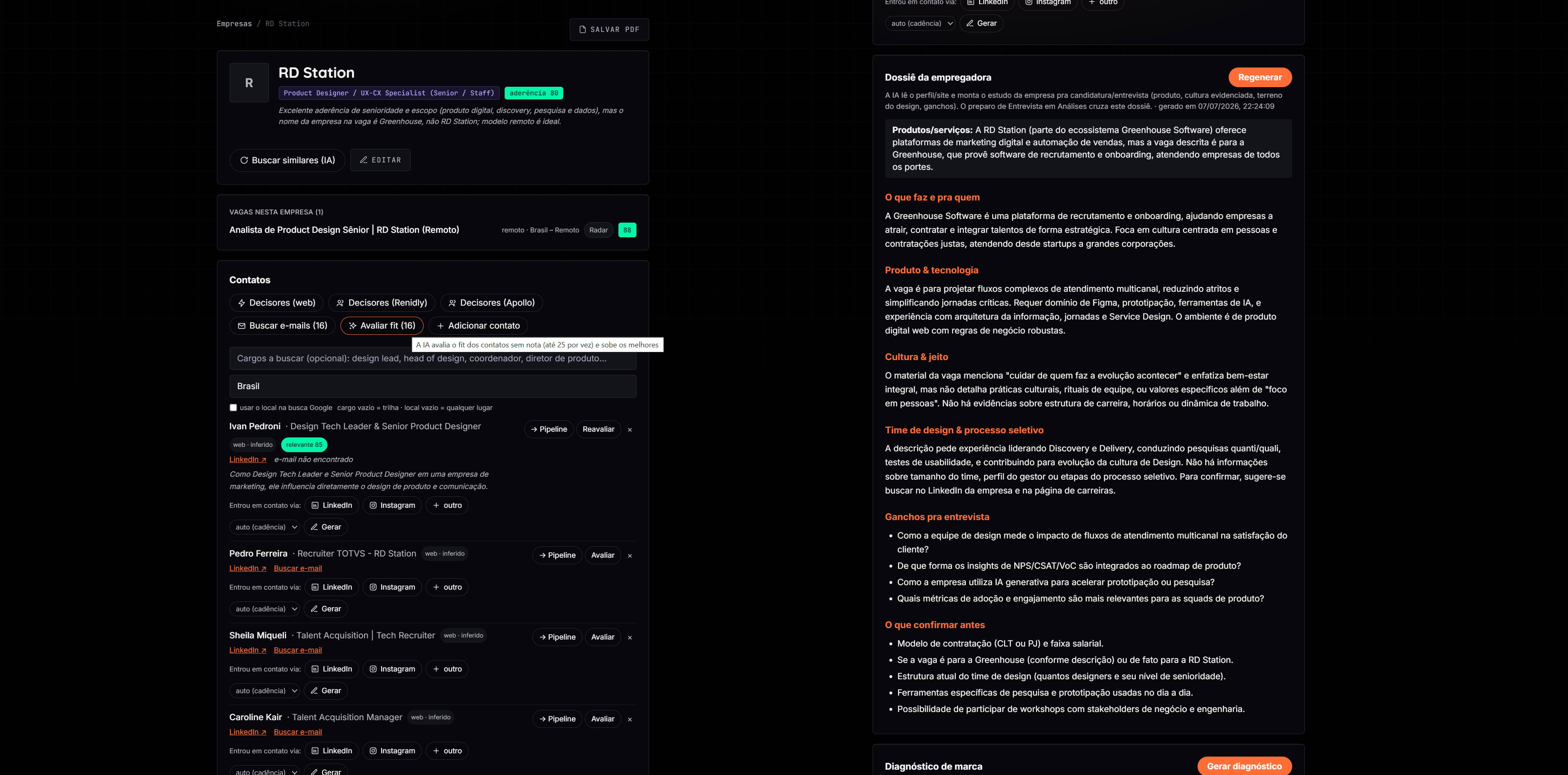Click Gerar diagnóstico in Diagnóstico de marca

coord(1244,766)
